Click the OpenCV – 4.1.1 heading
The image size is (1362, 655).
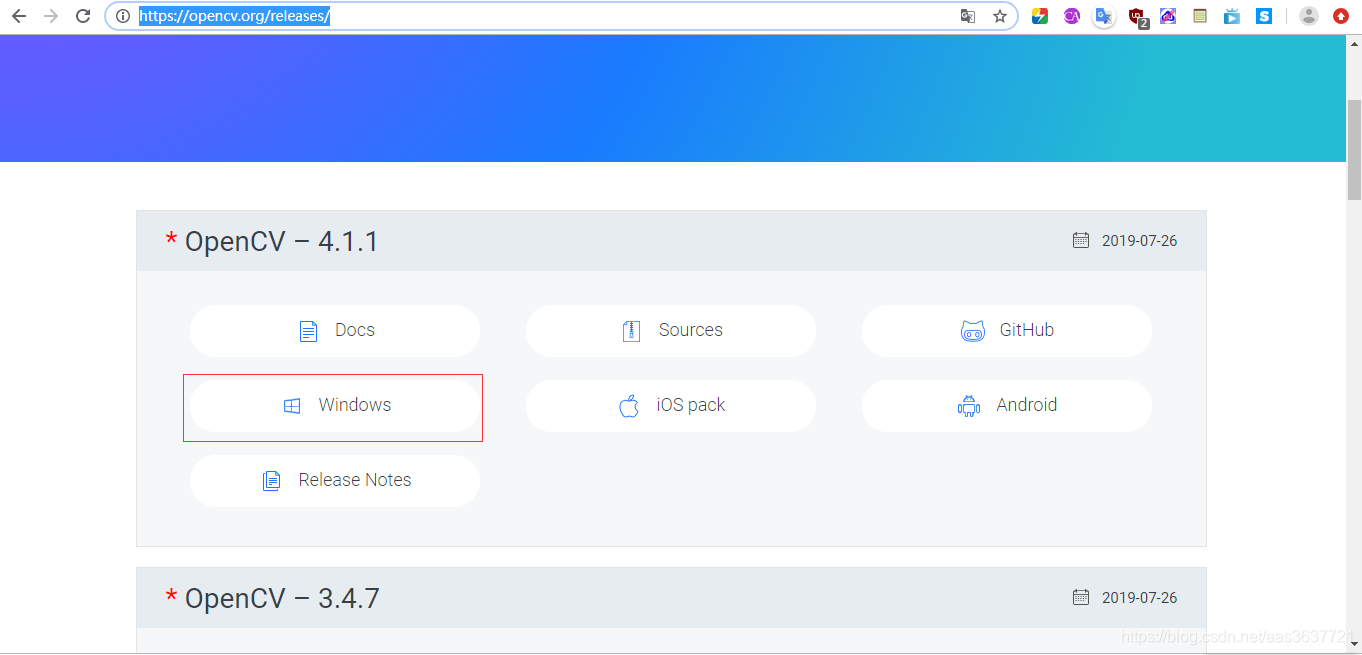[281, 241]
